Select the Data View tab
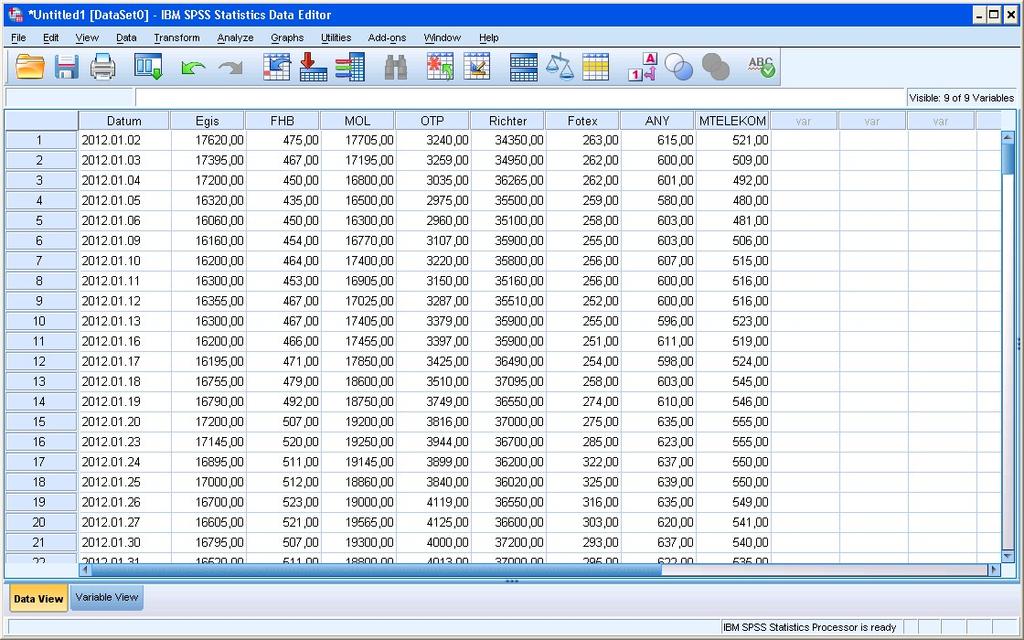Screen dimensions: 1024x640 coord(39,598)
